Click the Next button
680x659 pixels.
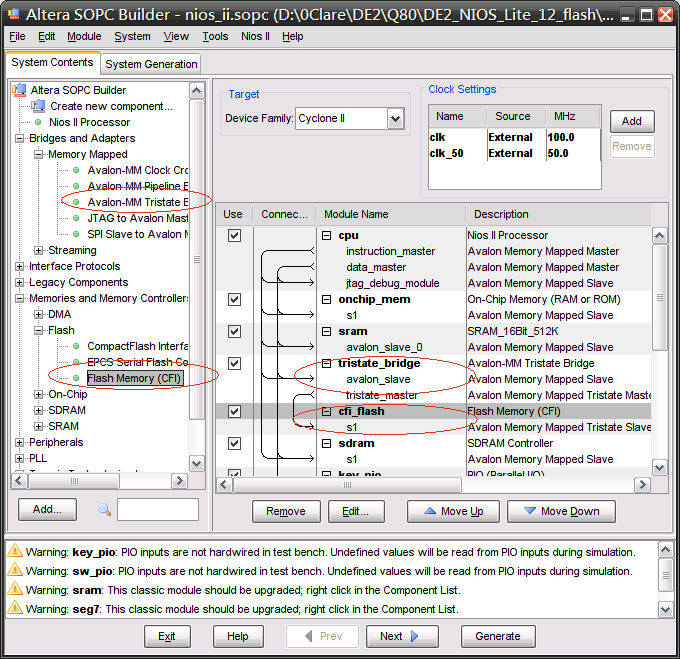[x=402, y=636]
